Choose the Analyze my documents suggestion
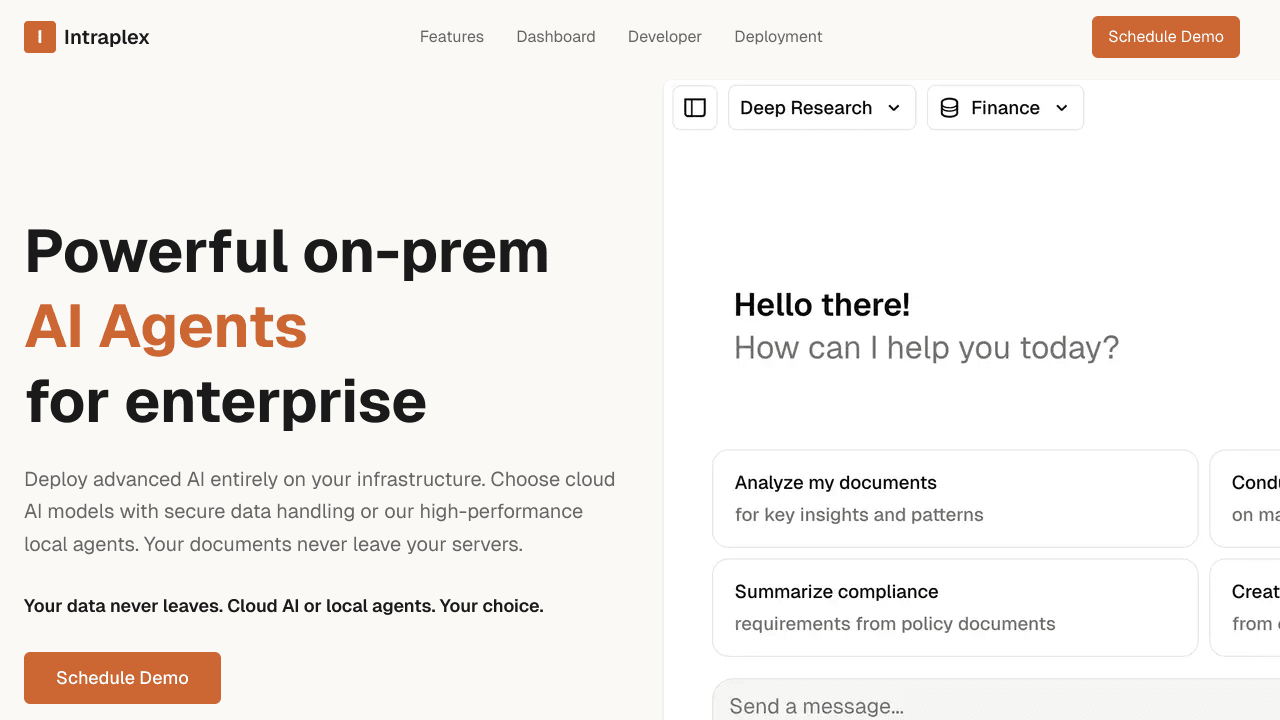Viewport: 1280px width, 720px height. click(x=955, y=498)
